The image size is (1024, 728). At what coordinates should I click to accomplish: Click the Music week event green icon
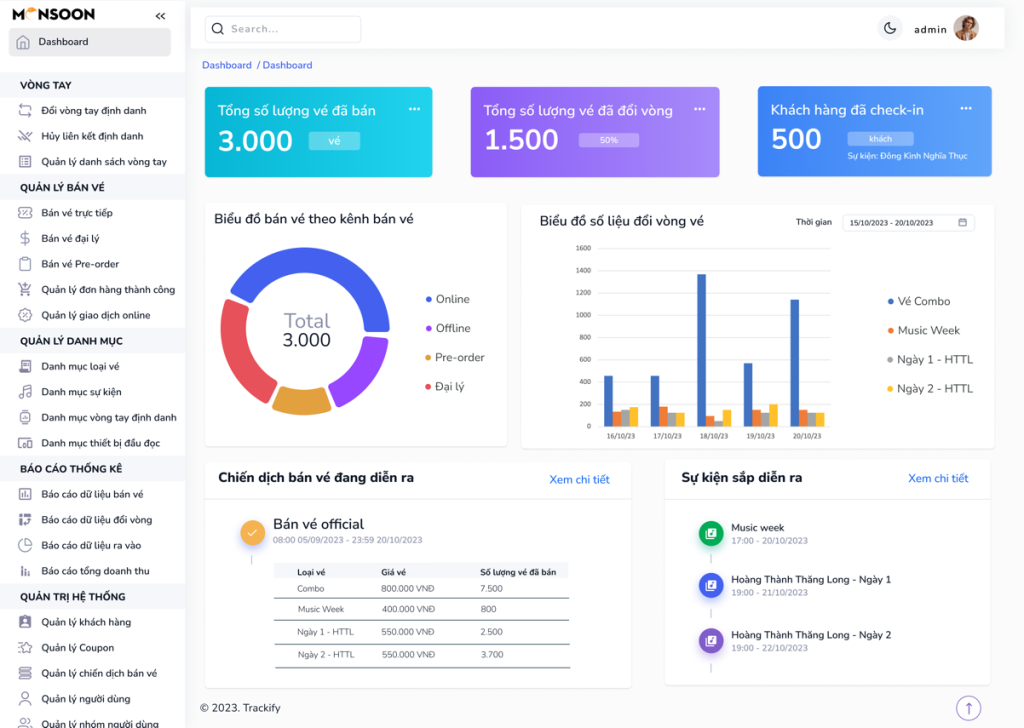point(710,534)
